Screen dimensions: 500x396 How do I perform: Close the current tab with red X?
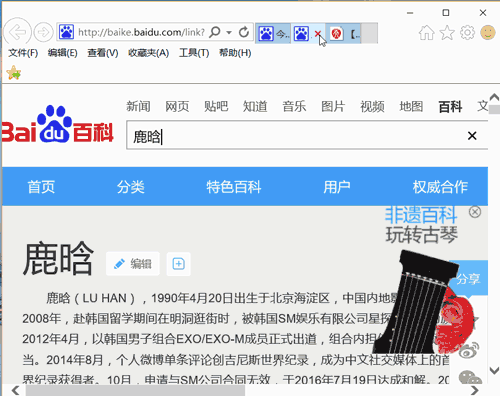(x=317, y=33)
